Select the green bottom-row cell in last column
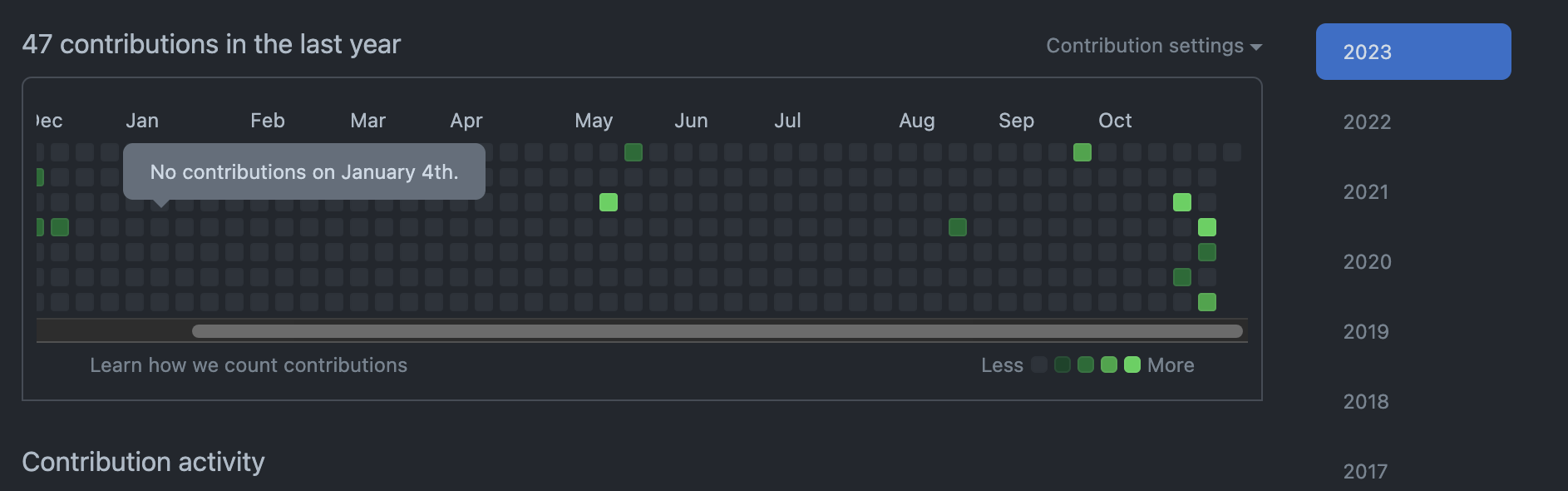 pos(1207,302)
